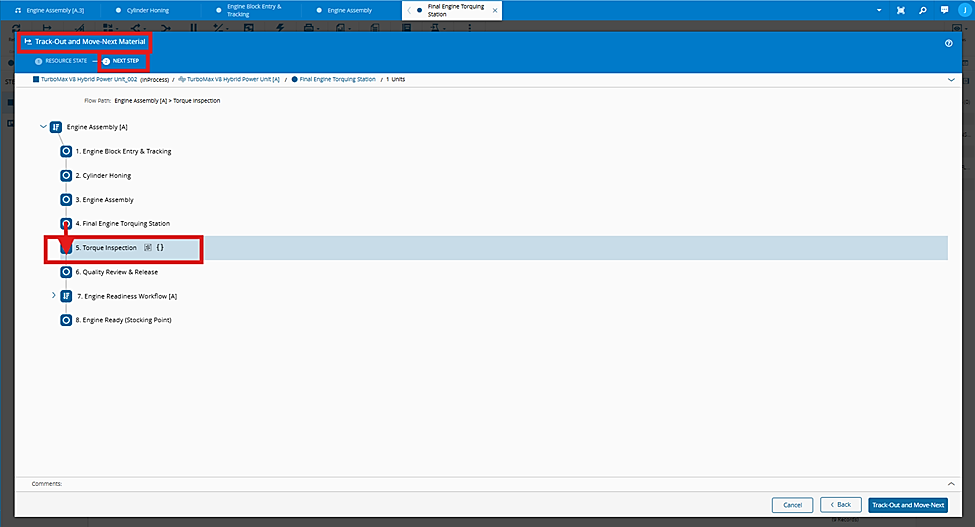Open the chat messages icon in top bar

pos(945,11)
